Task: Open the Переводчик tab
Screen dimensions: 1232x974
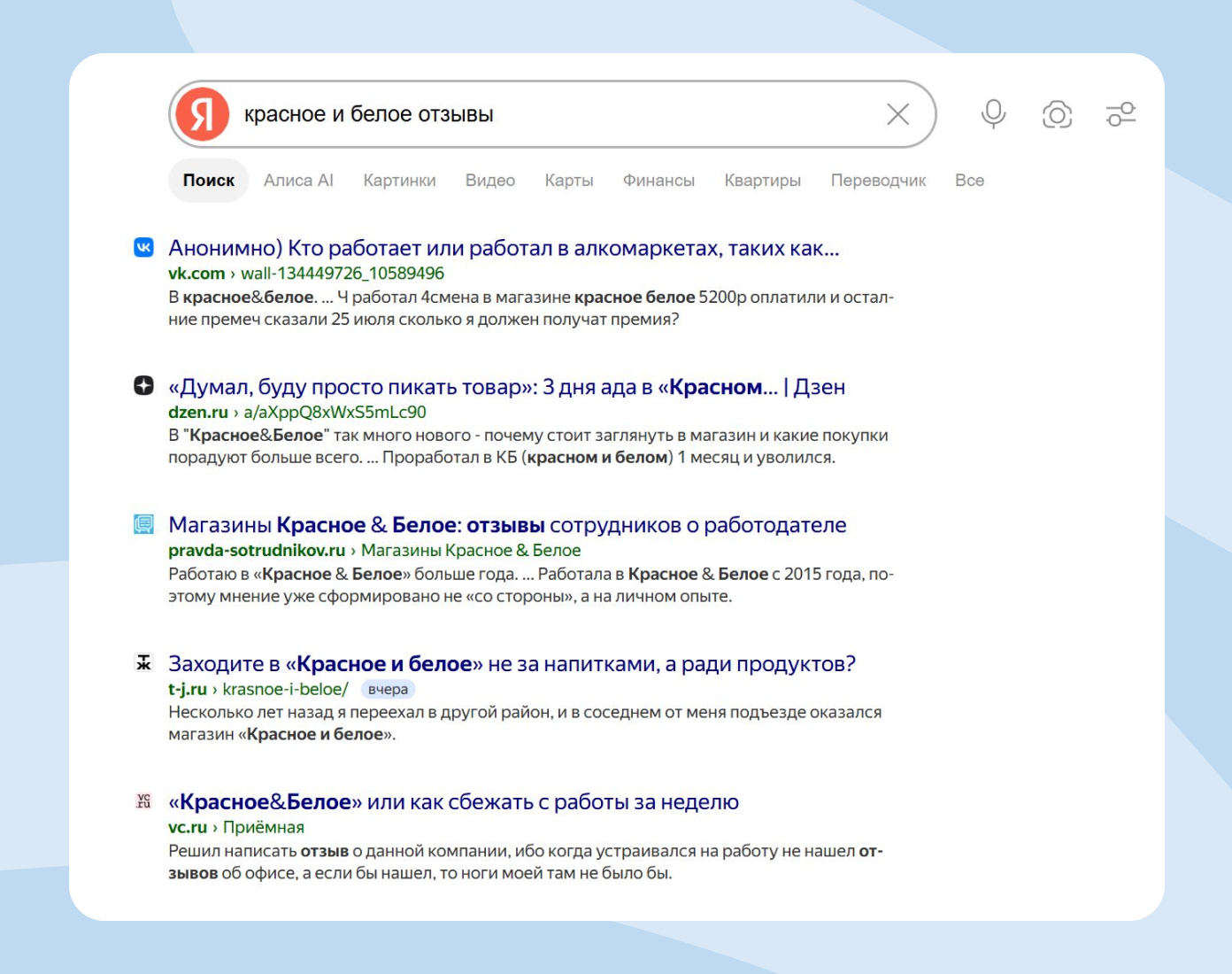Action: coord(878,180)
